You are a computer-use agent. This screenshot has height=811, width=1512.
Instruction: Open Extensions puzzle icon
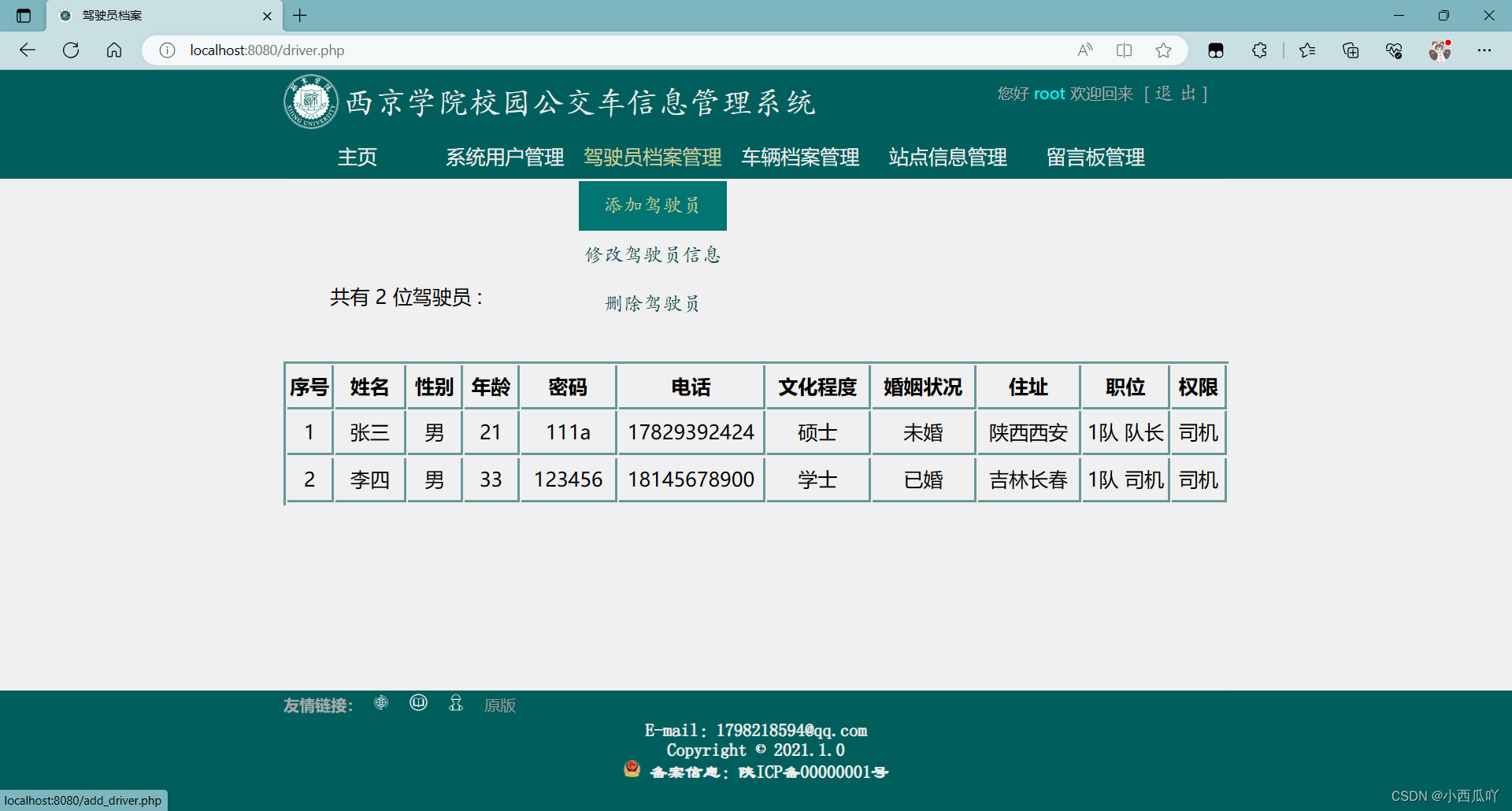click(x=1259, y=50)
